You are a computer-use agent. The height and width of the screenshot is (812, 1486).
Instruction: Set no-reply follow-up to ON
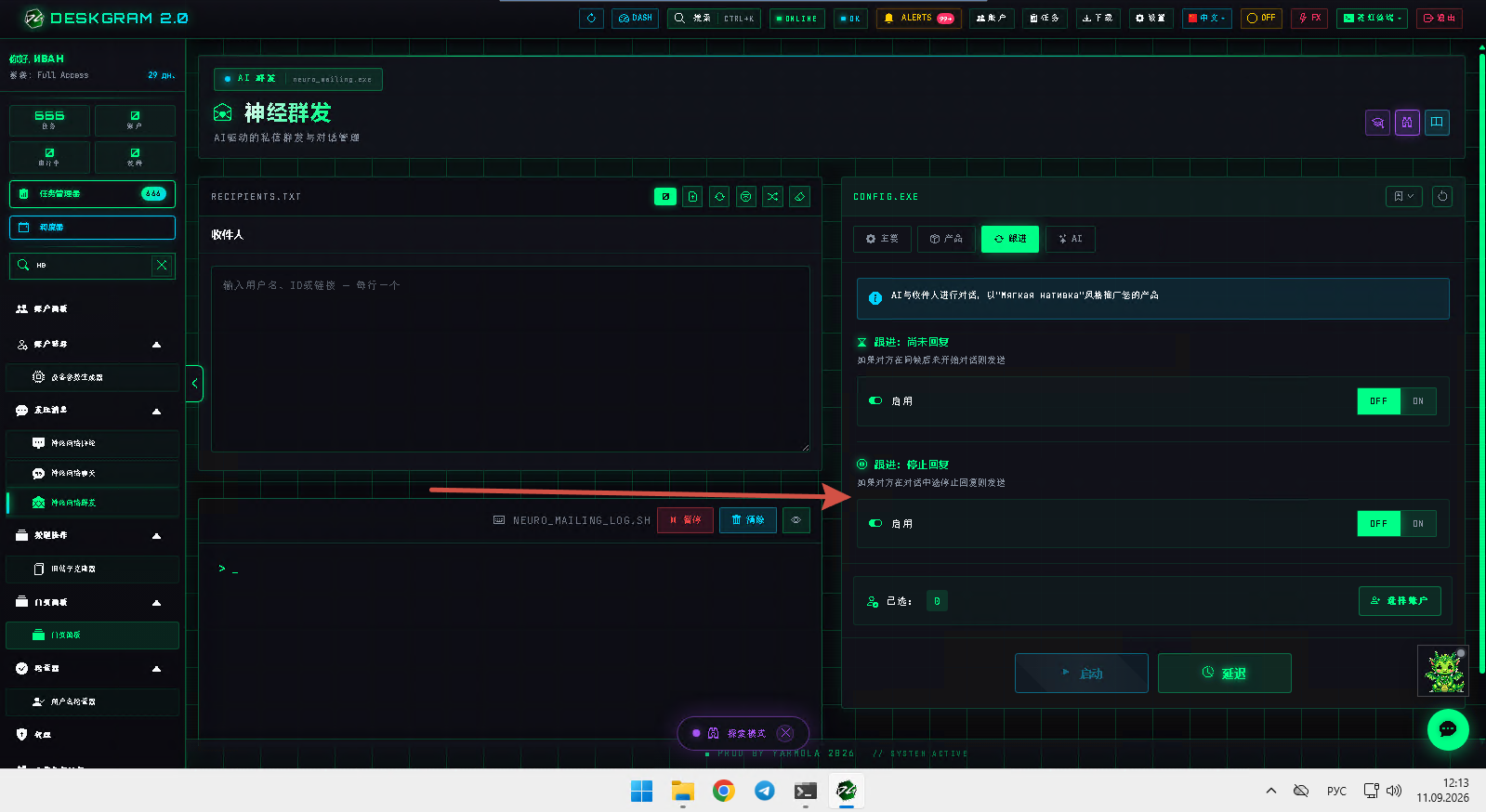click(x=1418, y=401)
